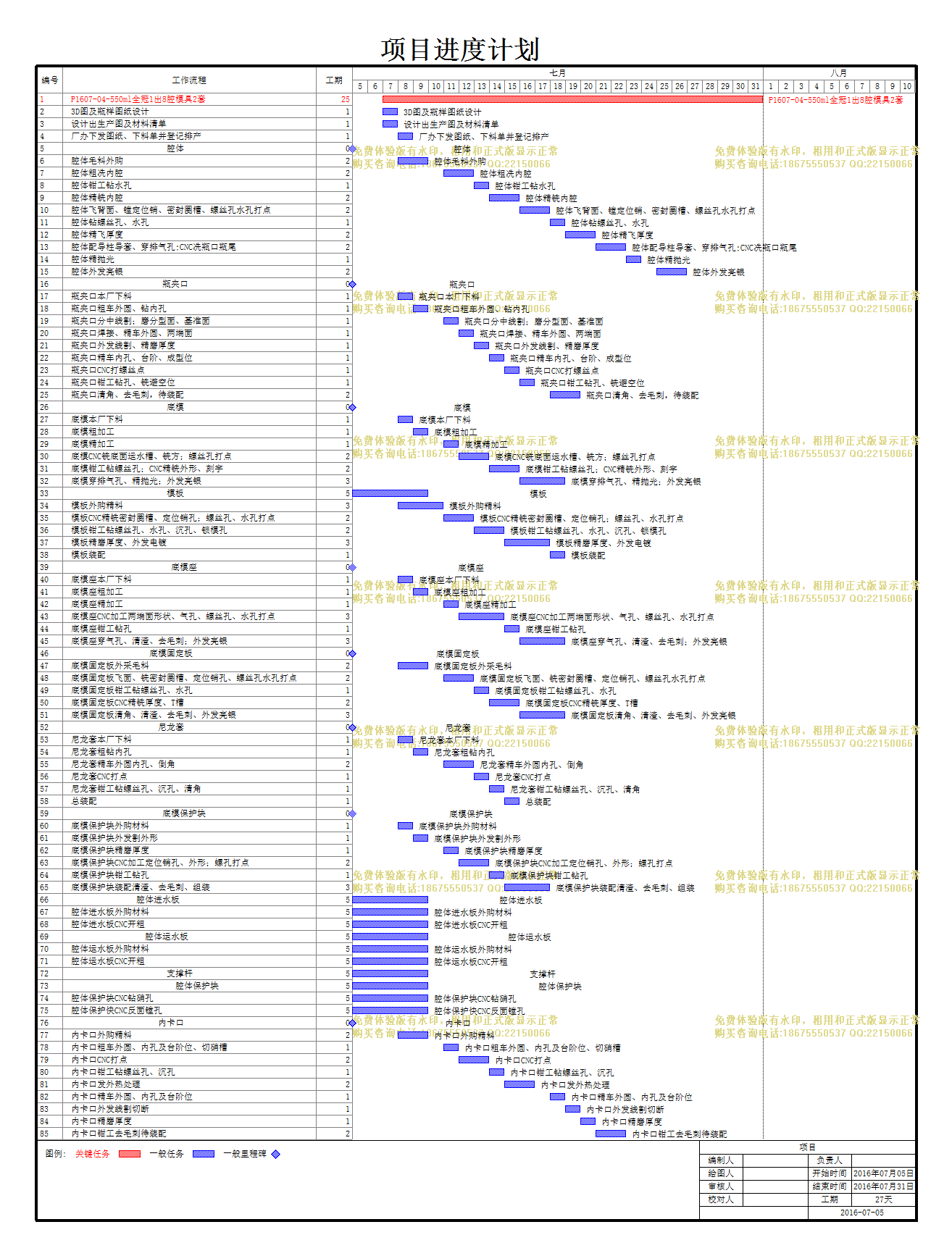The height and width of the screenshot is (1256, 952).
Task: Click the 工作流程 column header
Action: [189, 80]
